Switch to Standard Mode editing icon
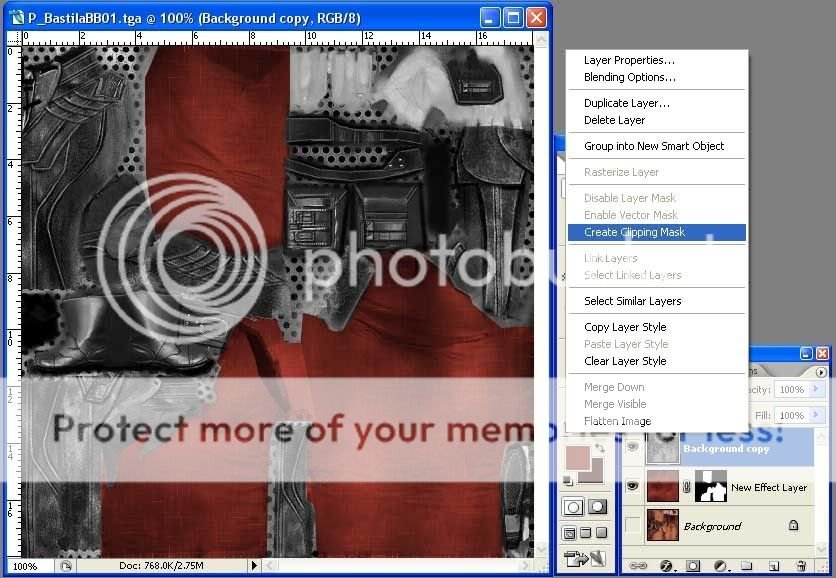This screenshot has height=578, width=836. click(573, 507)
